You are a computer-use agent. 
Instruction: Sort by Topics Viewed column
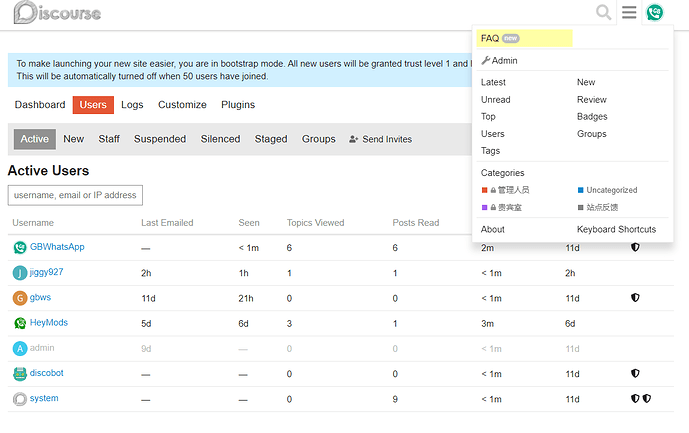(x=315, y=223)
